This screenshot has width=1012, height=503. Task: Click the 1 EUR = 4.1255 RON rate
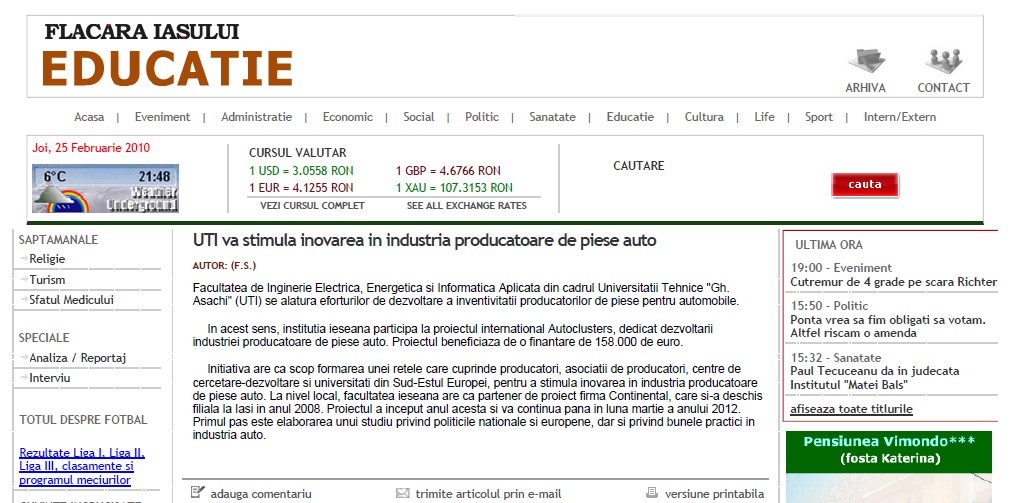[x=301, y=188]
